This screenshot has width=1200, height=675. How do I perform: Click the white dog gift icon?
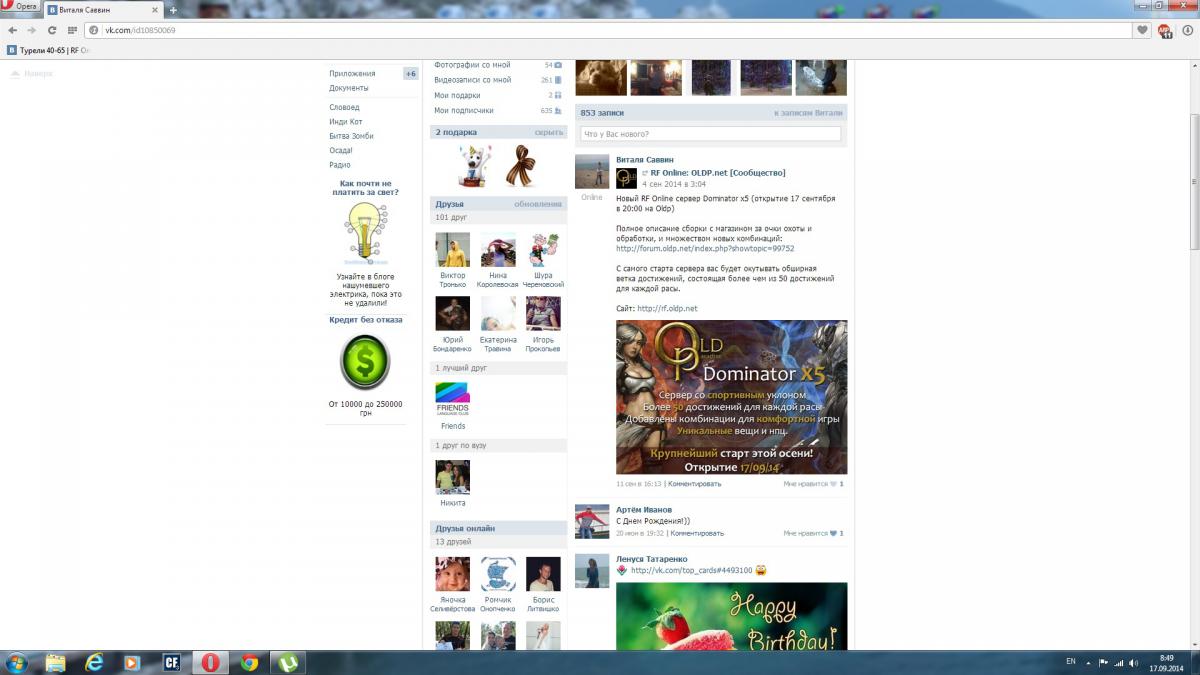tap(474, 165)
